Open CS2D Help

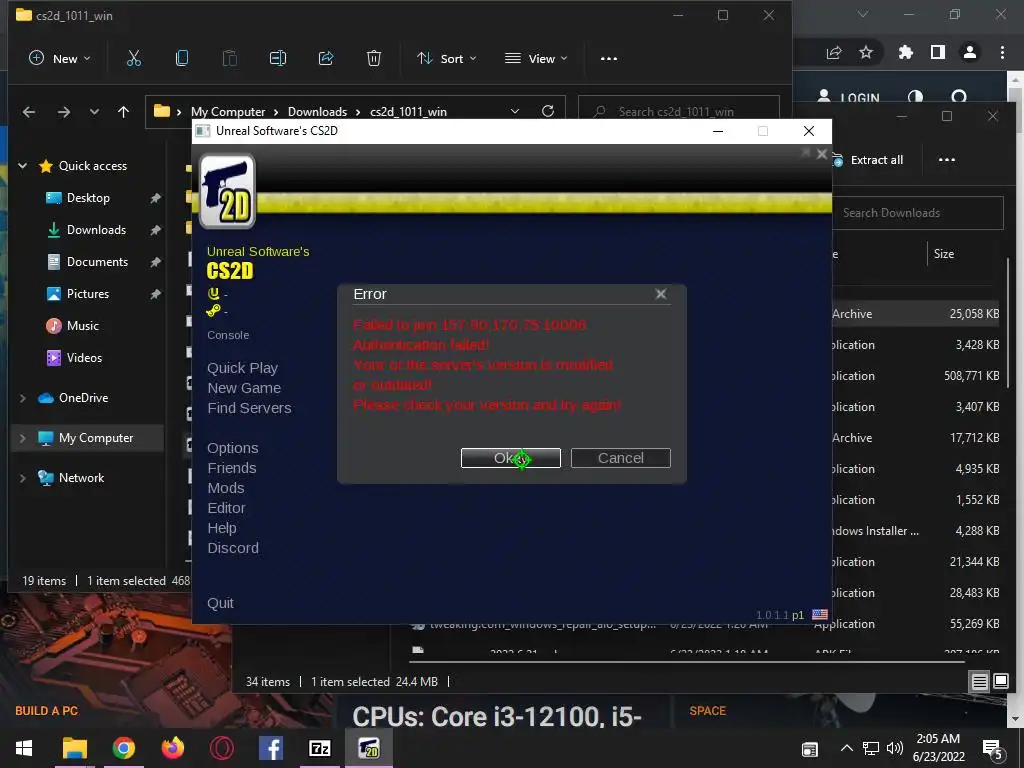coord(221,528)
